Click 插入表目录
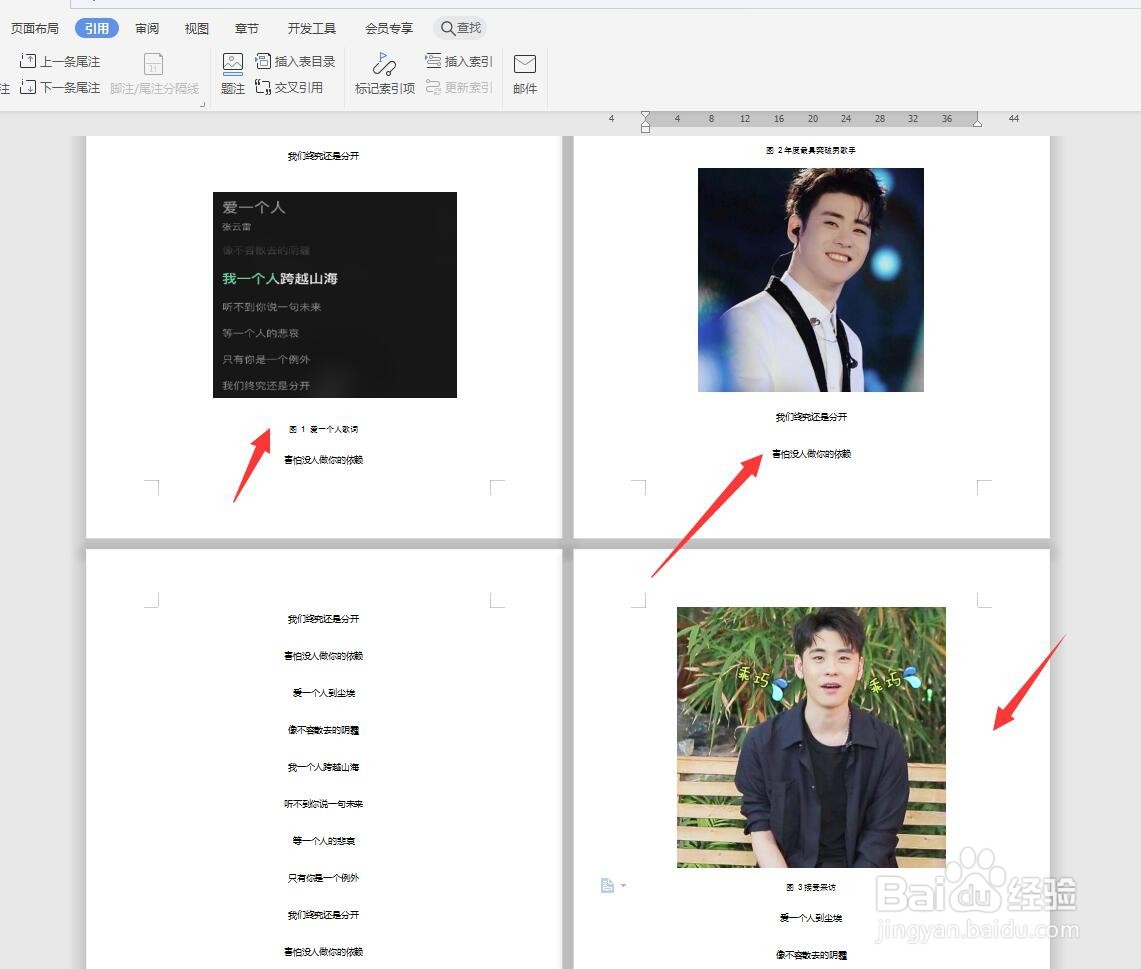Image resolution: width=1141 pixels, height=969 pixels. click(295, 61)
